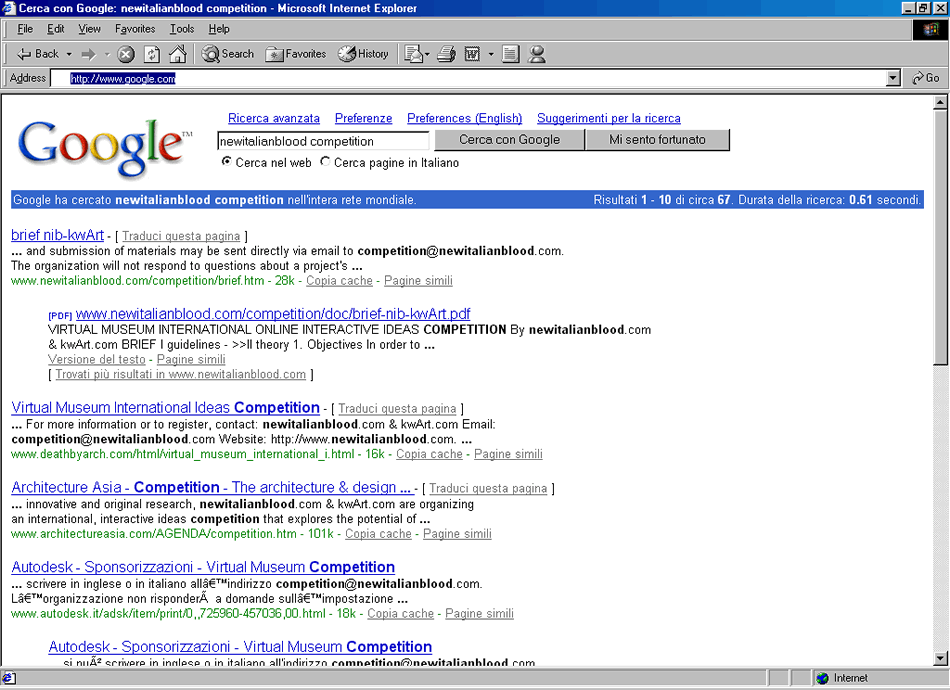Viewport: 950px width, 690px height.
Task: Go back with the Back arrow button
Action: (x=38, y=54)
